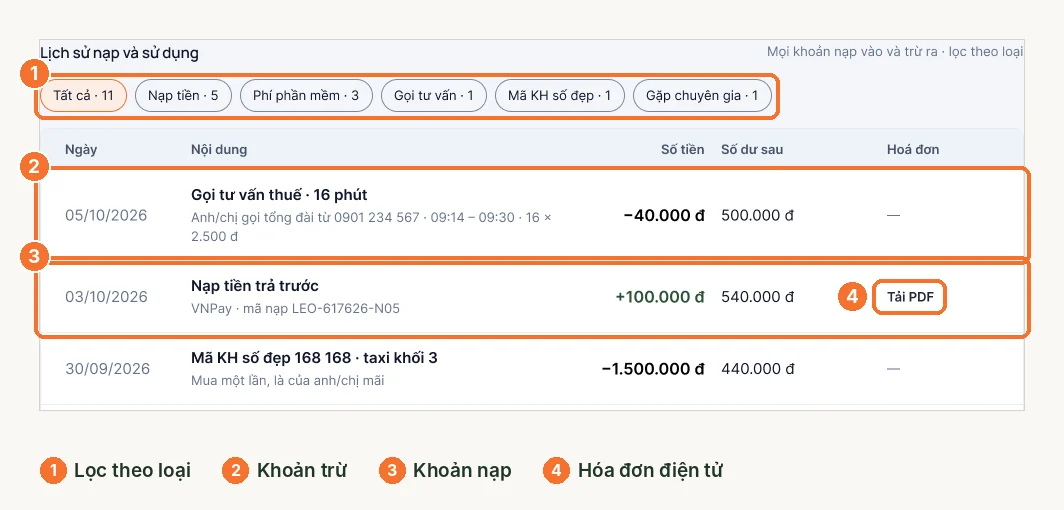Image resolution: width=1064 pixels, height=510 pixels.
Task: Click the date 30/09/2026
Action: [107, 369]
